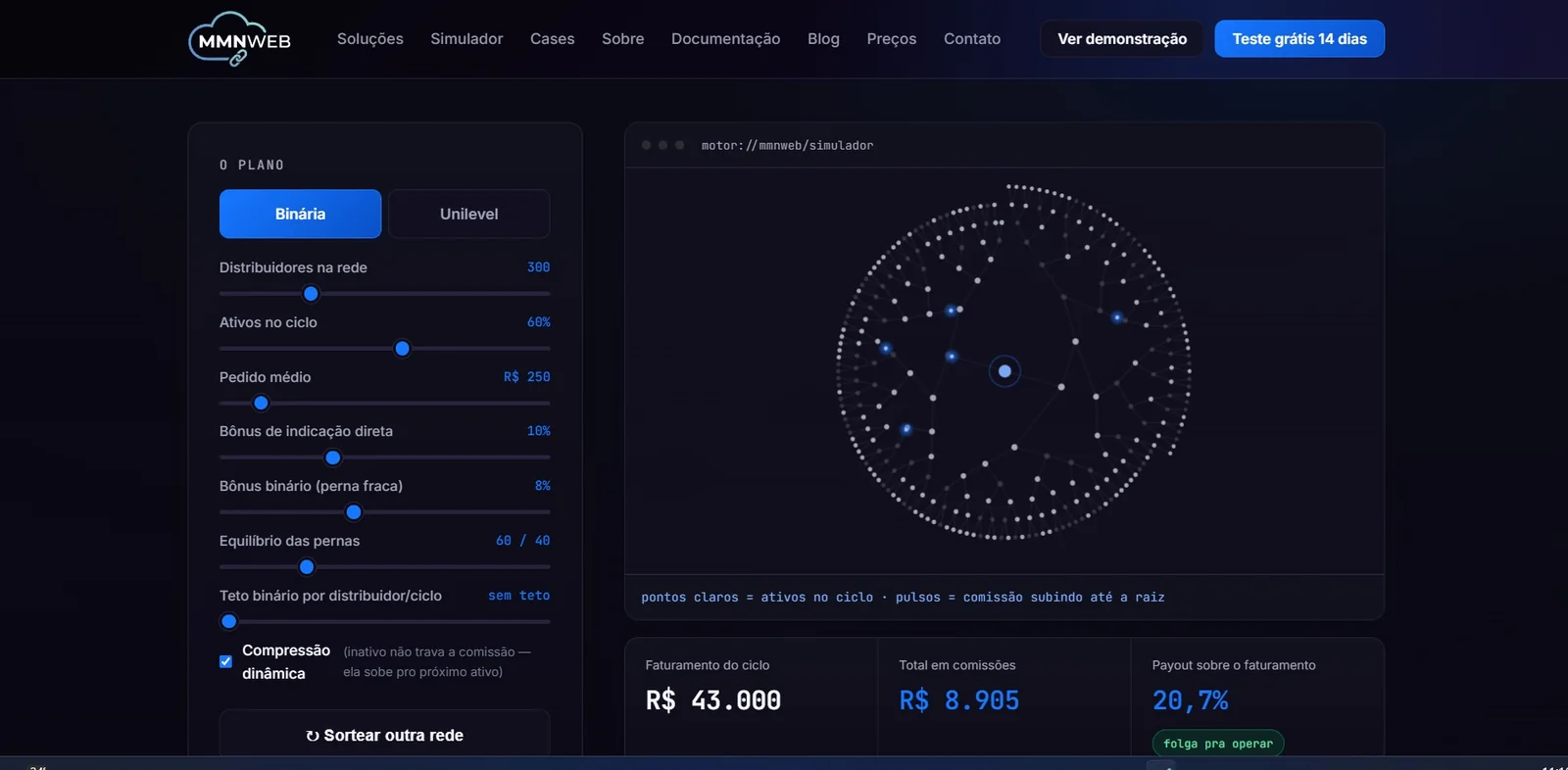Viewport: 1568px width, 770px height.
Task: Click the 20,7% payout value
Action: pos(1191,700)
